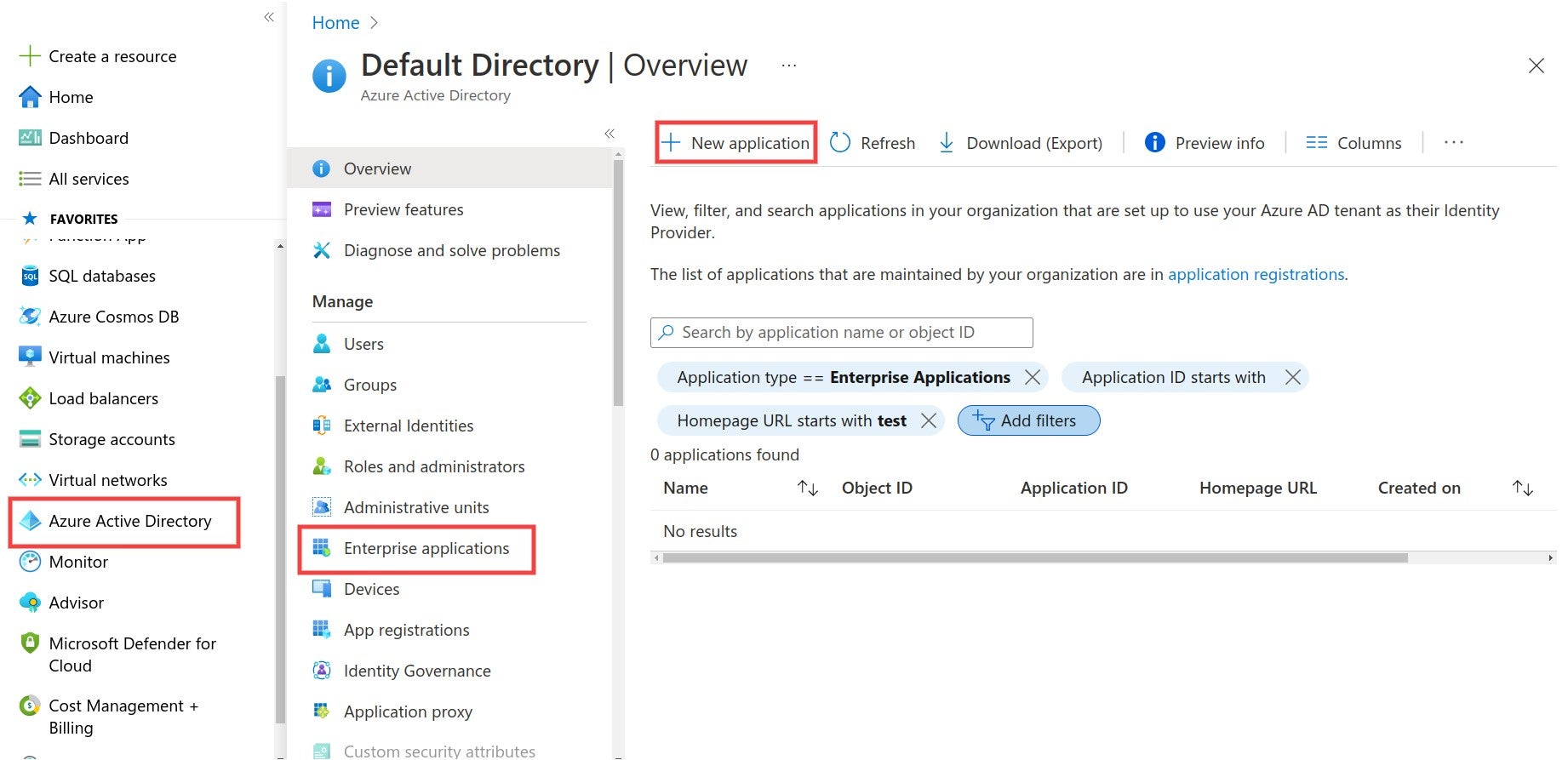The height and width of the screenshot is (760, 1568).
Task: Click the SQL databases icon
Action: point(30,276)
